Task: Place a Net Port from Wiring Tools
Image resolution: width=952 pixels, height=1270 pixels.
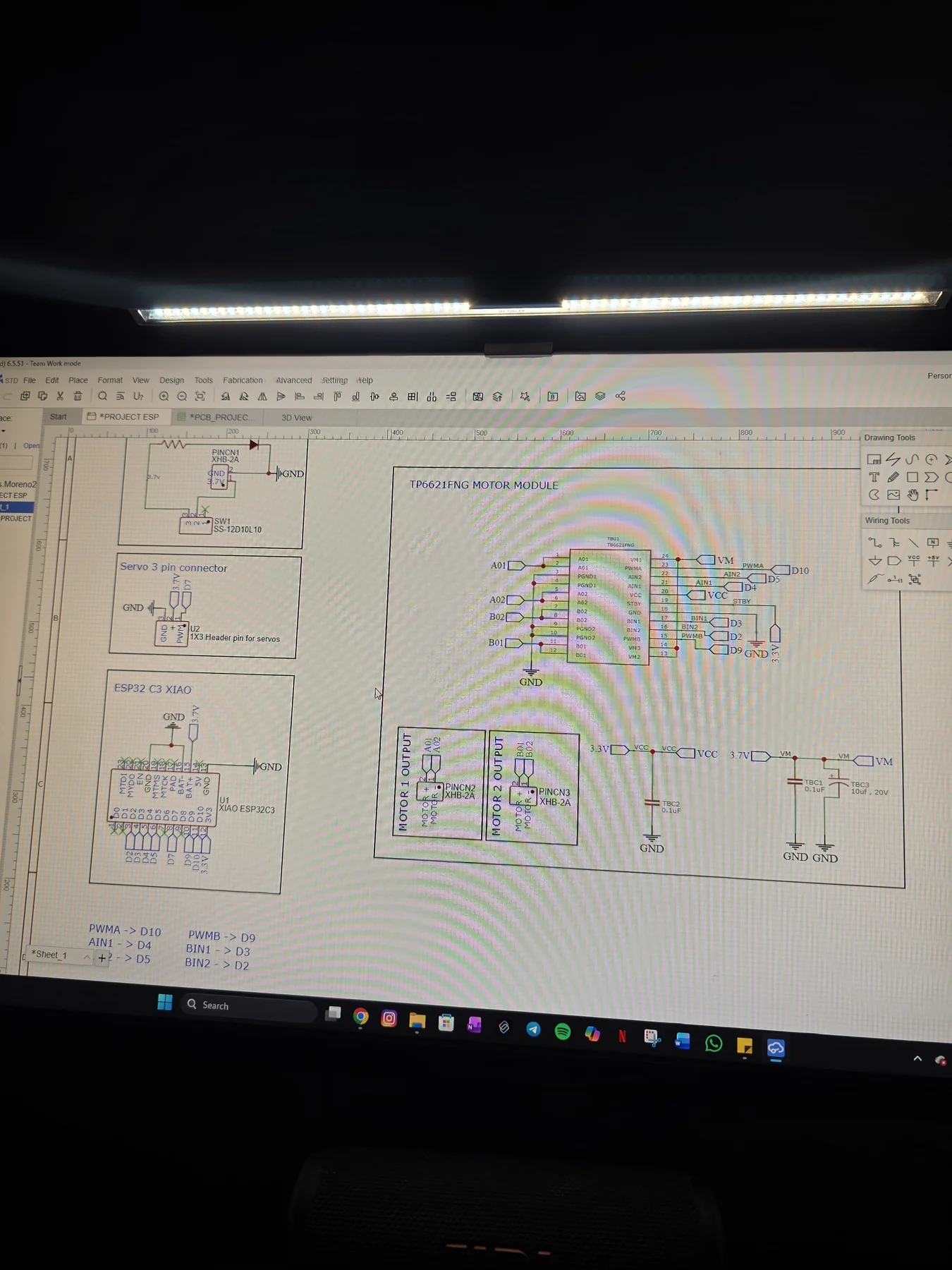Action: (x=894, y=561)
